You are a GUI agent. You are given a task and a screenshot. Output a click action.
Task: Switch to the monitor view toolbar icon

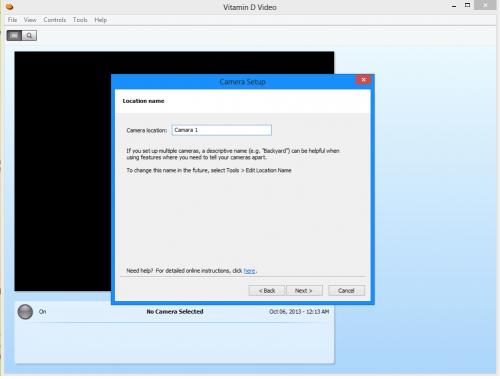[x=14, y=35]
